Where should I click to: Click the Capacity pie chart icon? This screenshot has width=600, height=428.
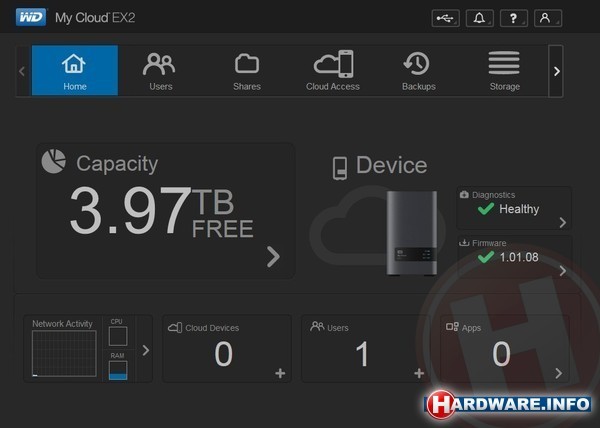pyautogui.click(x=54, y=161)
